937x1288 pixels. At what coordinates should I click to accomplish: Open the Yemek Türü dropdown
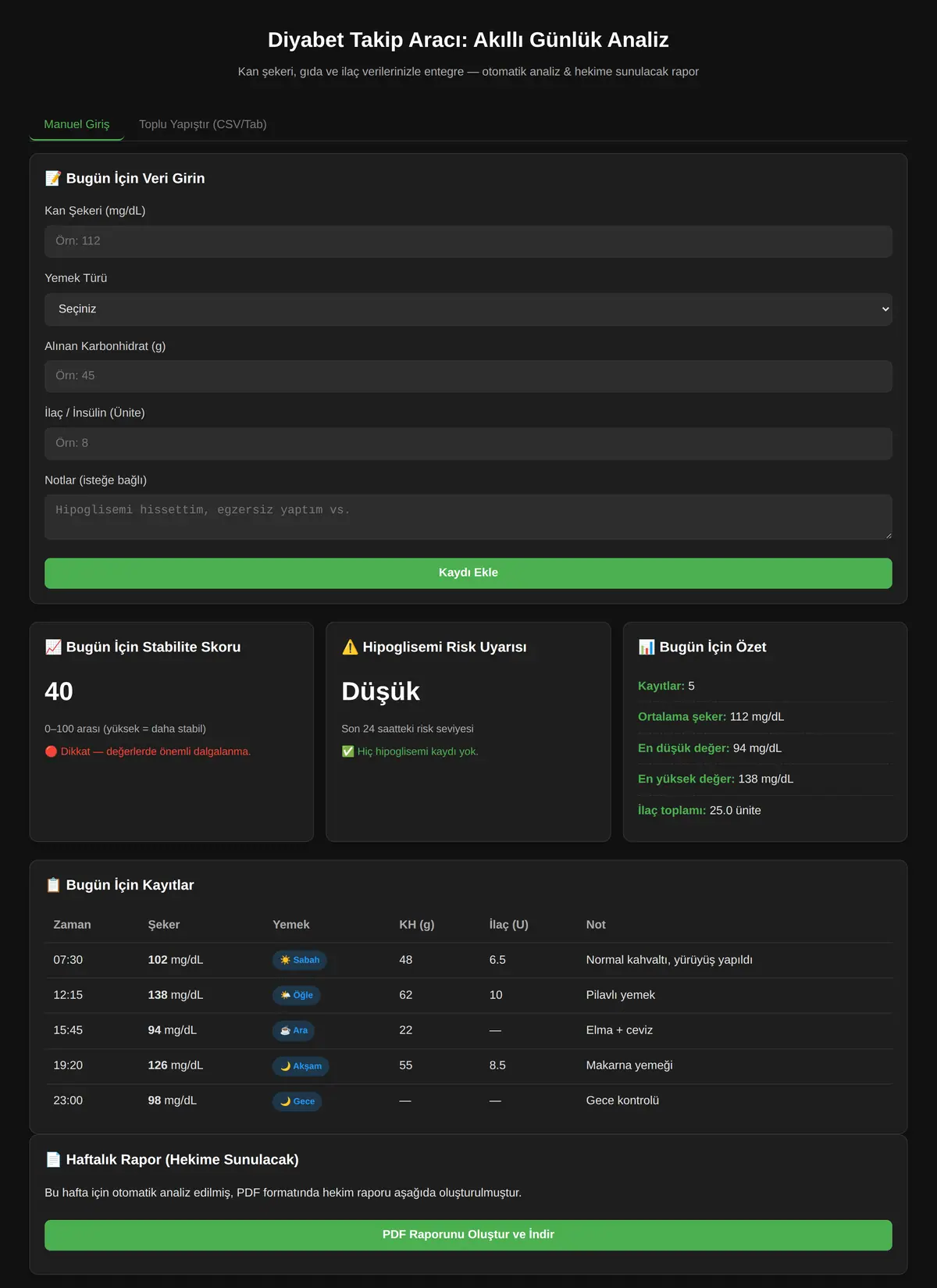(468, 309)
